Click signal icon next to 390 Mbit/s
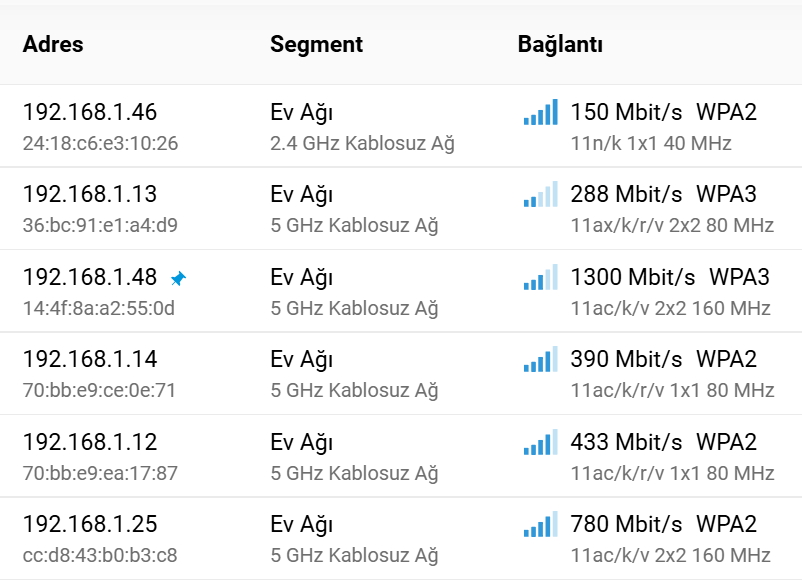This screenshot has width=802, height=586. point(541,359)
